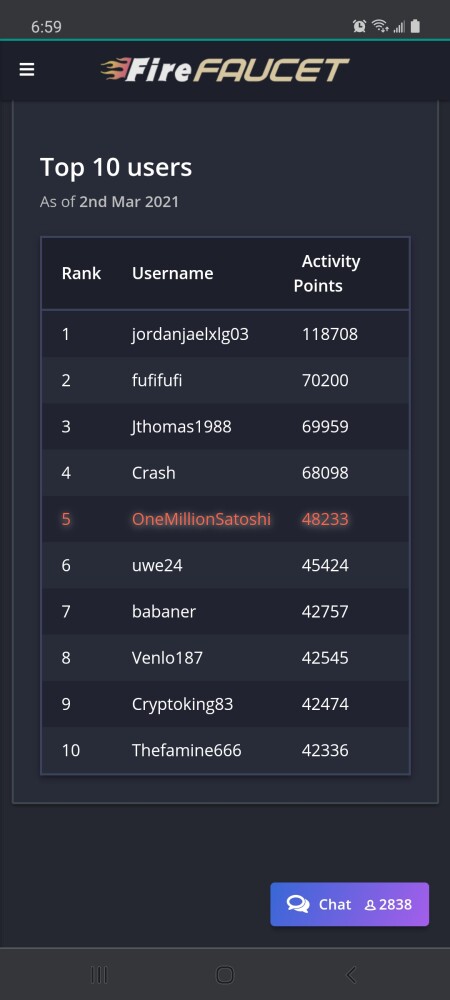
Task: Select username Cryptoking83
Action: tap(182, 704)
